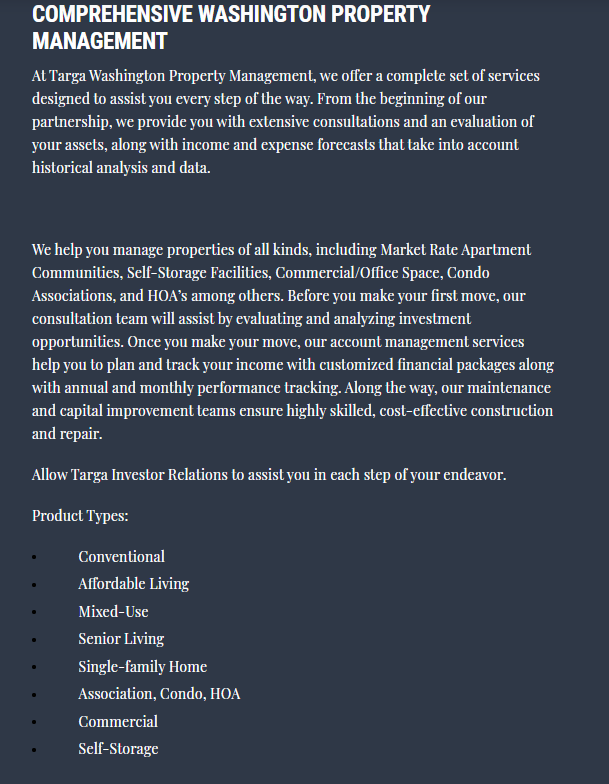609x784 pixels.
Task: Select the Single-family Home list item
Action: 143,666
